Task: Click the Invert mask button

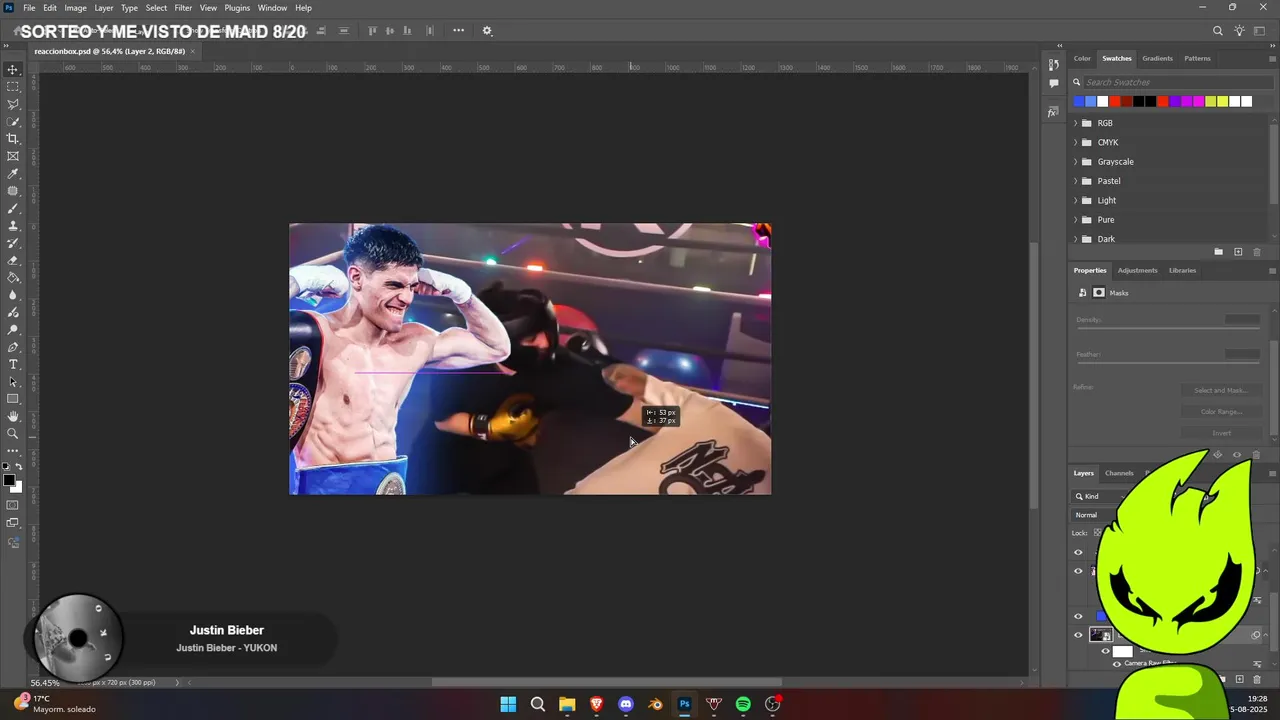Action: [x=1221, y=433]
